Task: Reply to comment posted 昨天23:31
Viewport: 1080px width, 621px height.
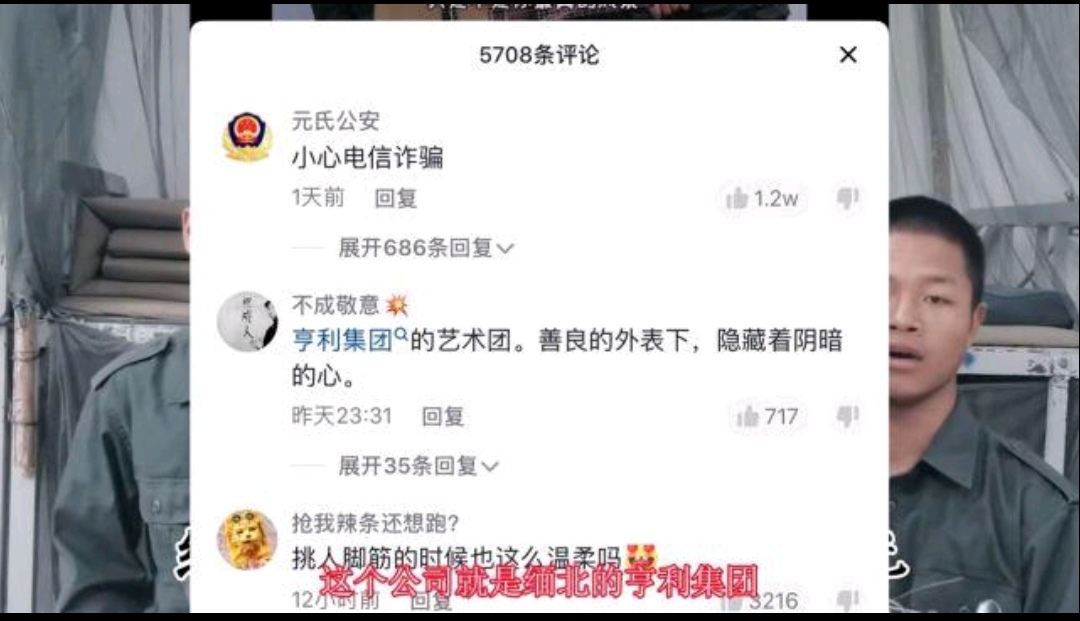Action: pos(443,417)
